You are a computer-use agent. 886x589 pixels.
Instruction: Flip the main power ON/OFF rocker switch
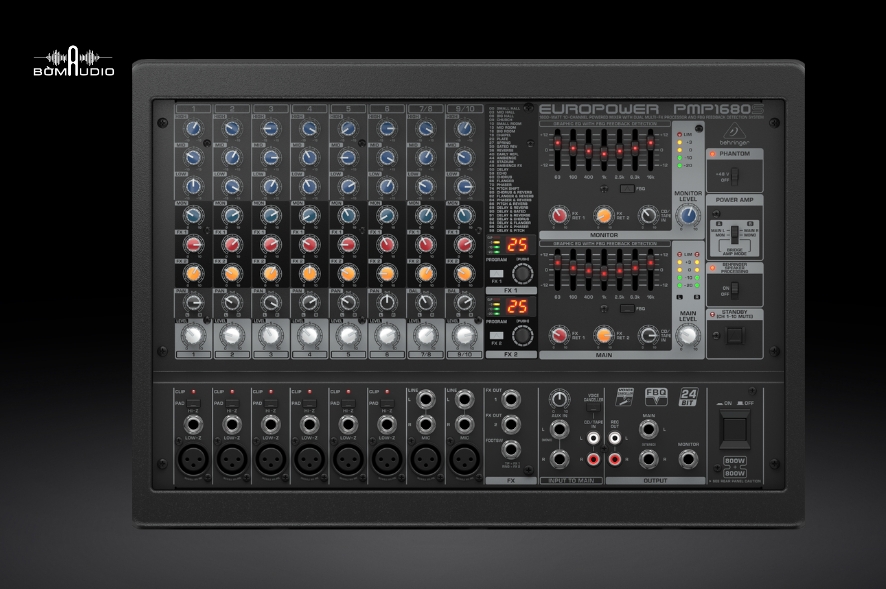click(x=735, y=429)
